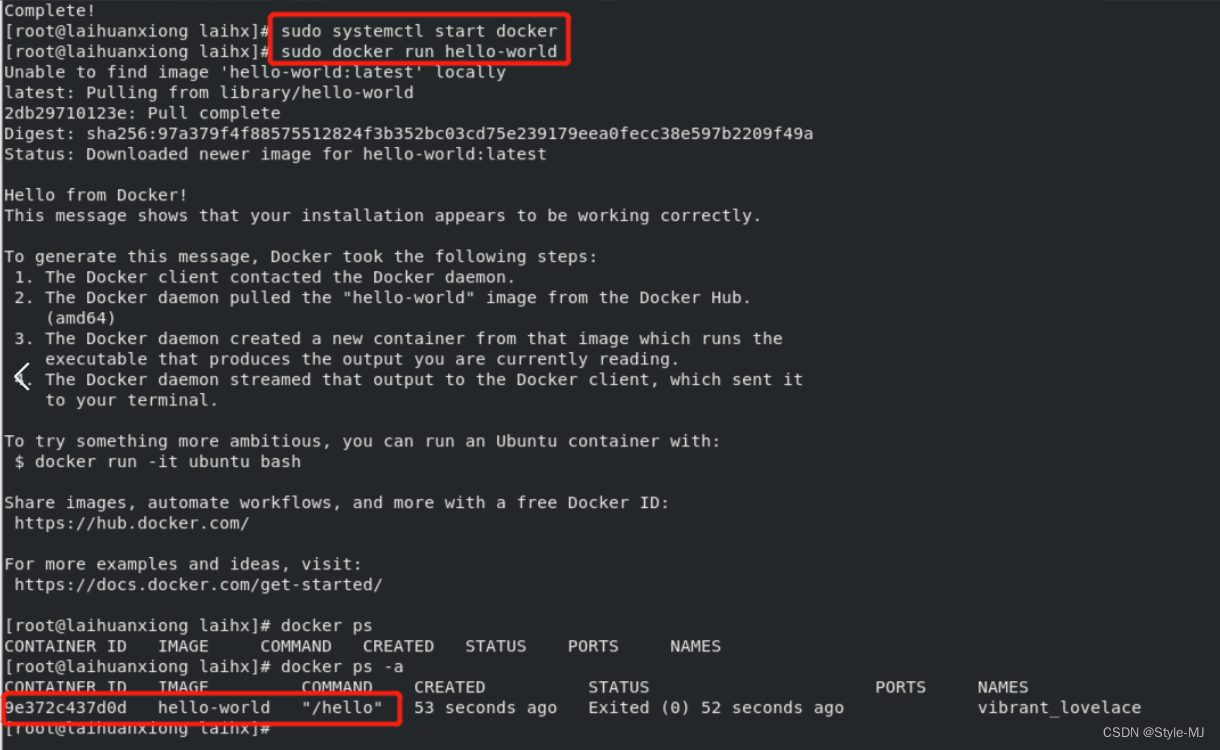Screen dimensions: 1220x750
Task: Open the docs.docker.com get-started link
Action: point(198,585)
